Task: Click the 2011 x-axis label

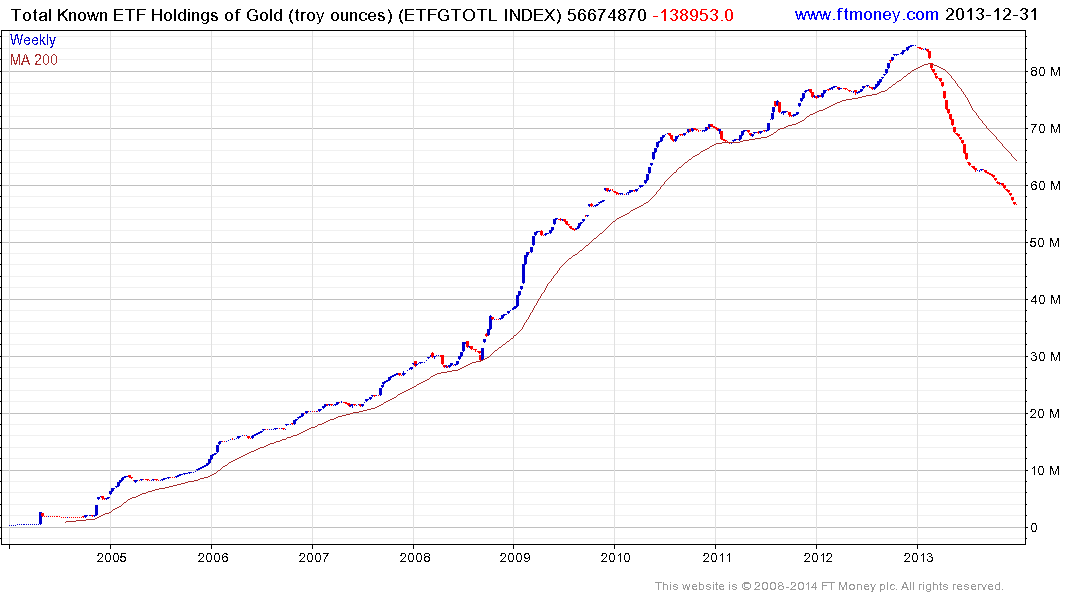Action: (x=716, y=557)
